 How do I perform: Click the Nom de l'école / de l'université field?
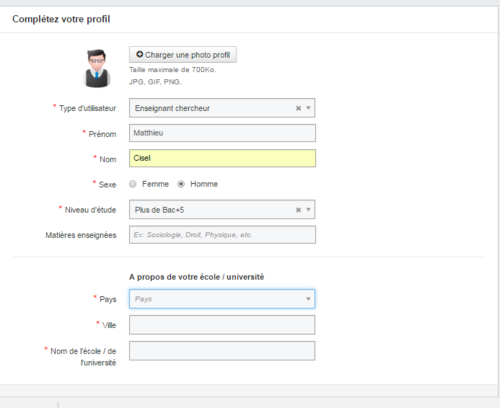point(222,351)
